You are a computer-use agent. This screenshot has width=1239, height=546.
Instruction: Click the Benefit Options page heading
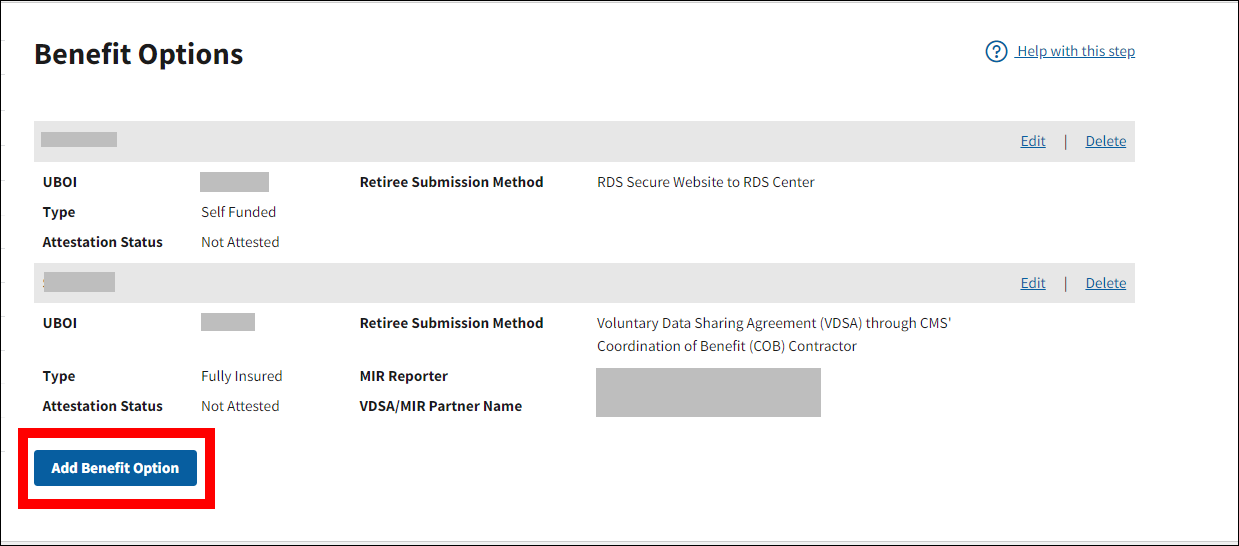tap(139, 54)
